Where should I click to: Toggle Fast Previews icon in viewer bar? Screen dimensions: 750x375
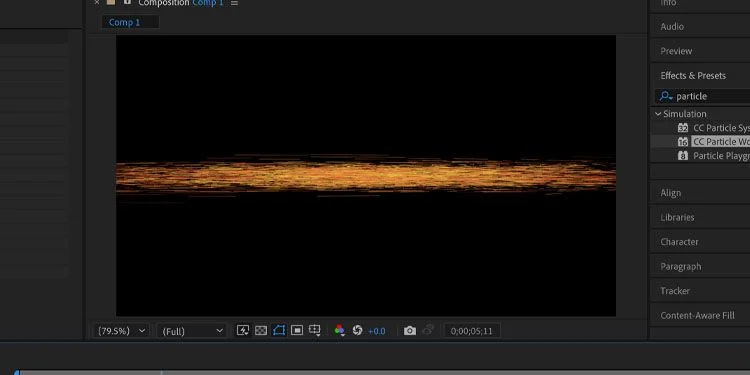(x=243, y=331)
